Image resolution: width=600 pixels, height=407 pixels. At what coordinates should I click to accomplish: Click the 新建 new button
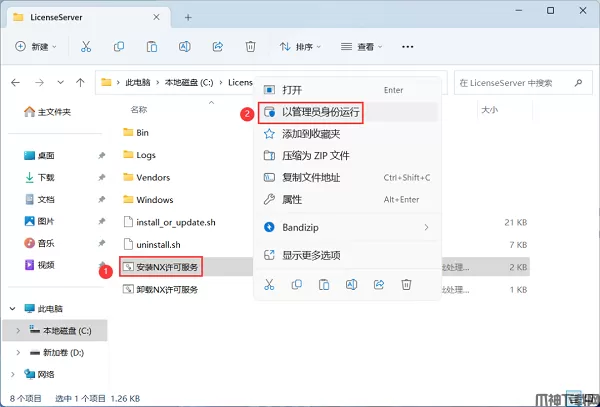coord(36,47)
